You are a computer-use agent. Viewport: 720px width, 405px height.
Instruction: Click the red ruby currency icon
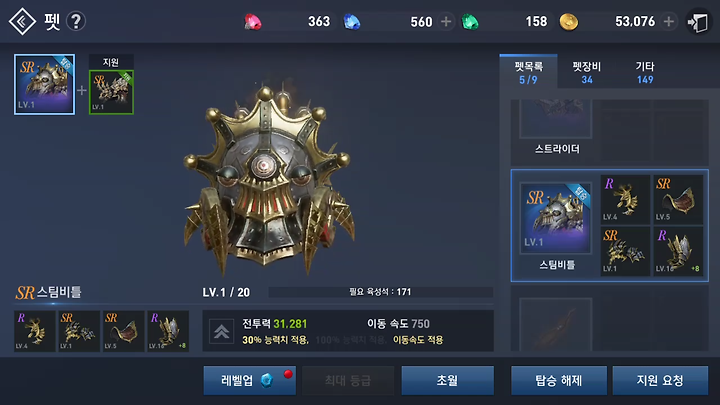click(x=253, y=22)
